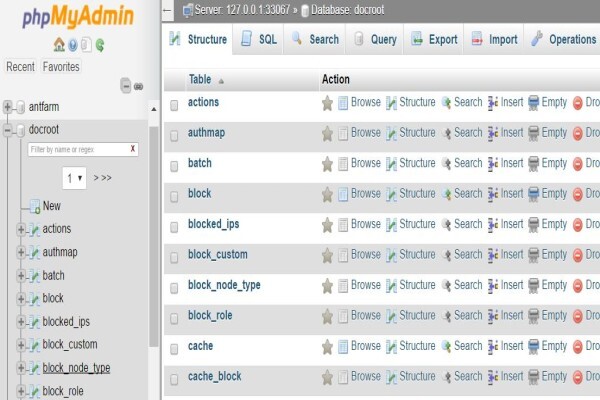
Task: Click the Structure text link in authmap row
Action: [x=417, y=133]
